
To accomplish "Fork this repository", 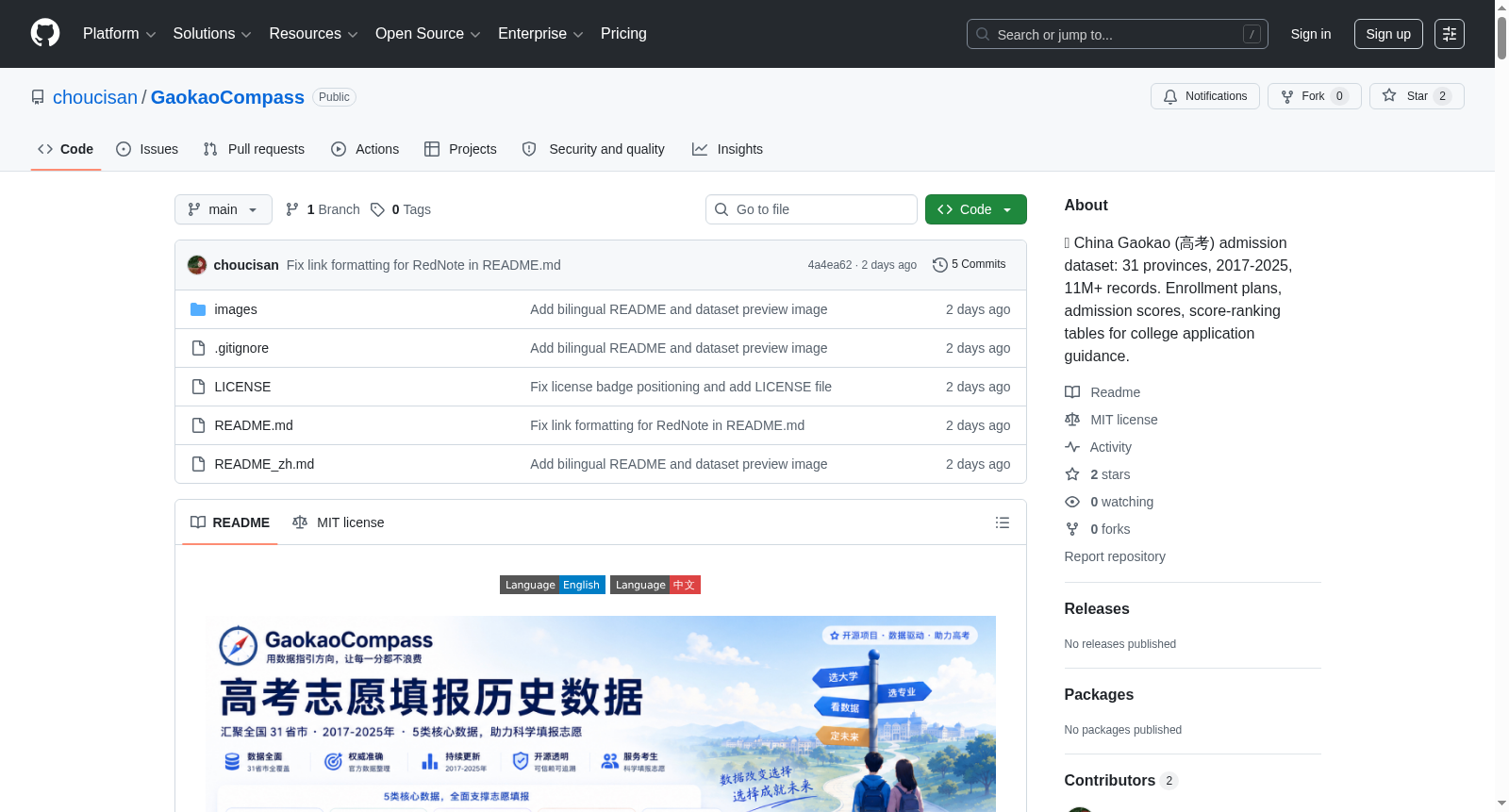I will click(1315, 96).
